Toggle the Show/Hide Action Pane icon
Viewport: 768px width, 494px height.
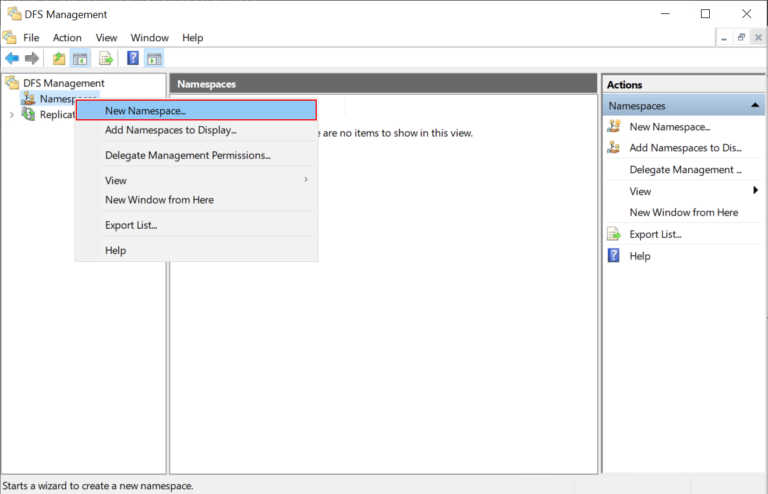pyautogui.click(x=154, y=59)
